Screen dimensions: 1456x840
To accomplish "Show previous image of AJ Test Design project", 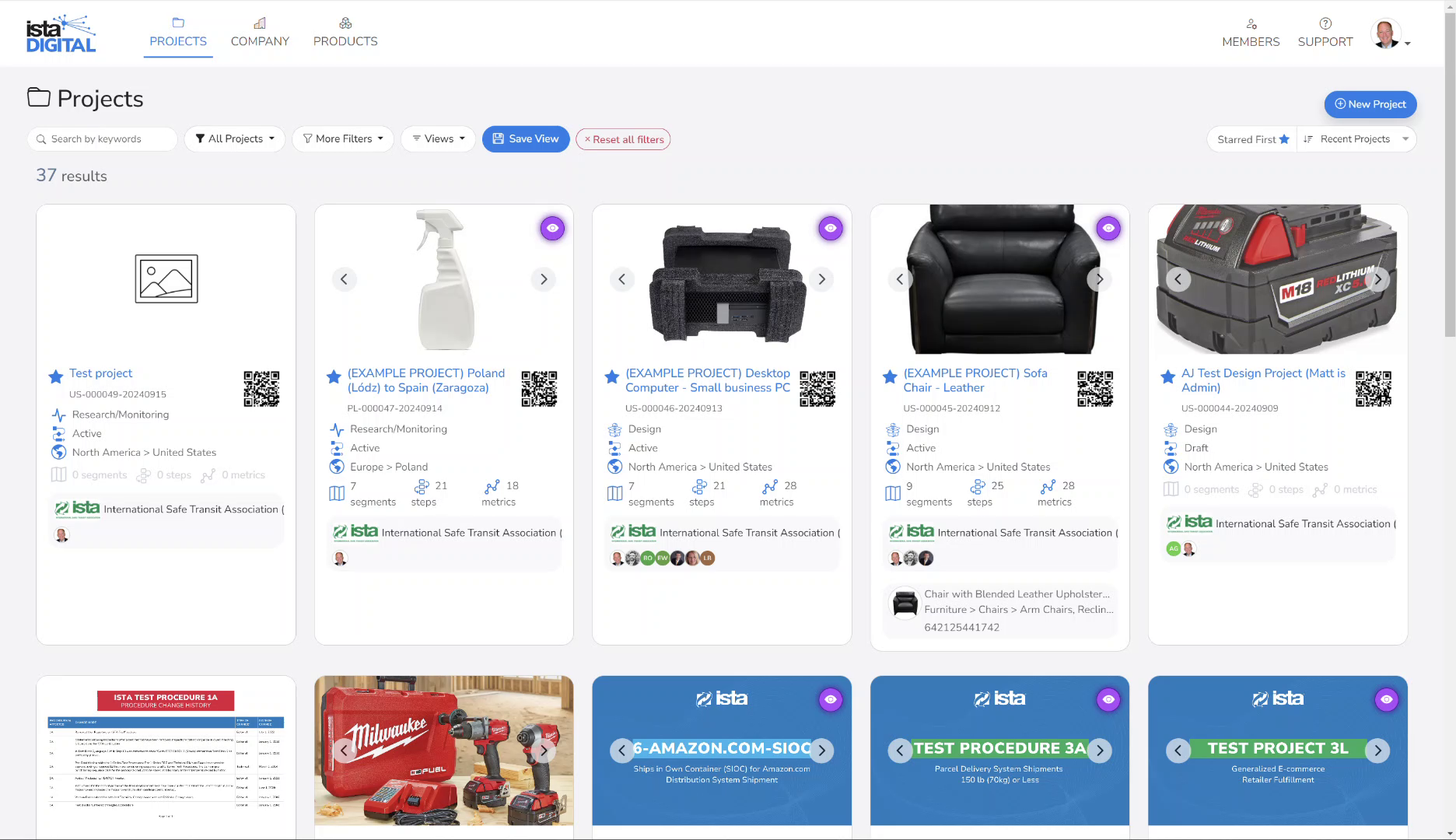I will click(x=1178, y=279).
